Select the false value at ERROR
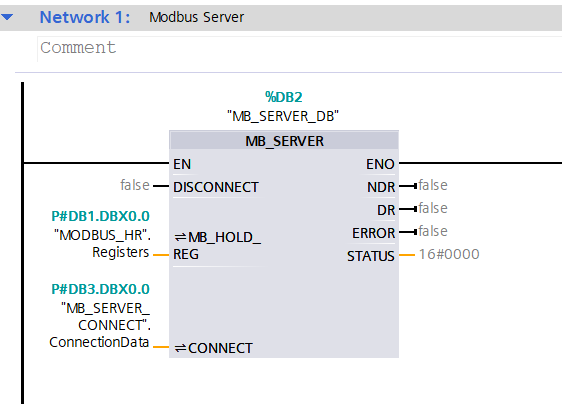 coord(433,231)
